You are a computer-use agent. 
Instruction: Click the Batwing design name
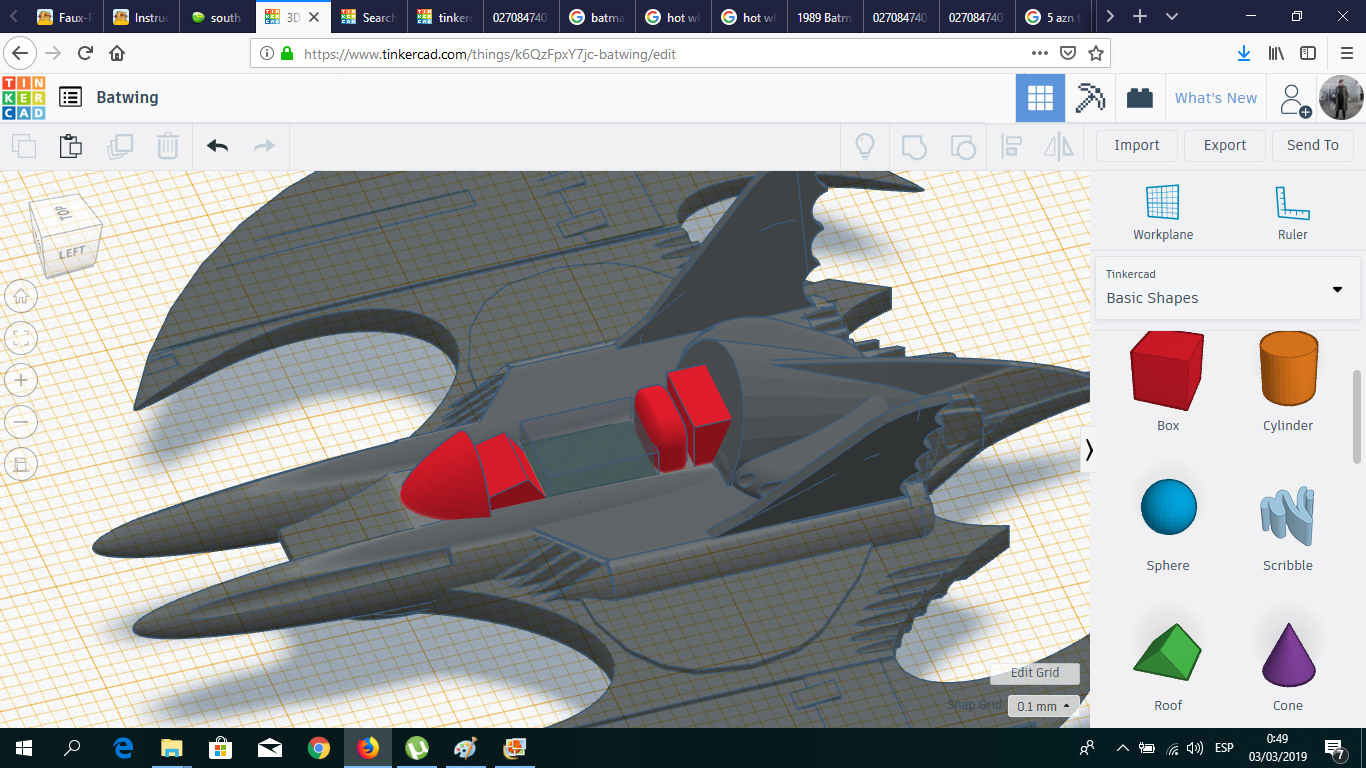127,97
